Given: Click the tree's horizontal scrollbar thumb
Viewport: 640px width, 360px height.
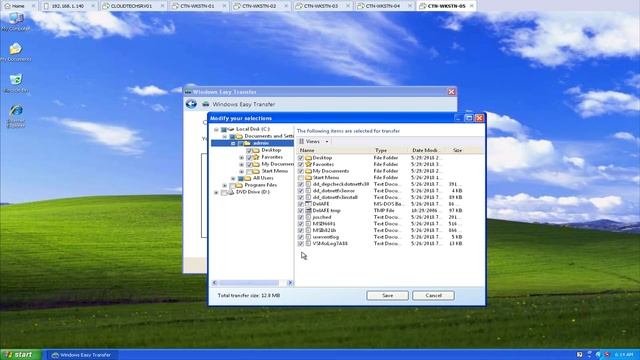Looking at the screenshot, I should tap(249, 283).
